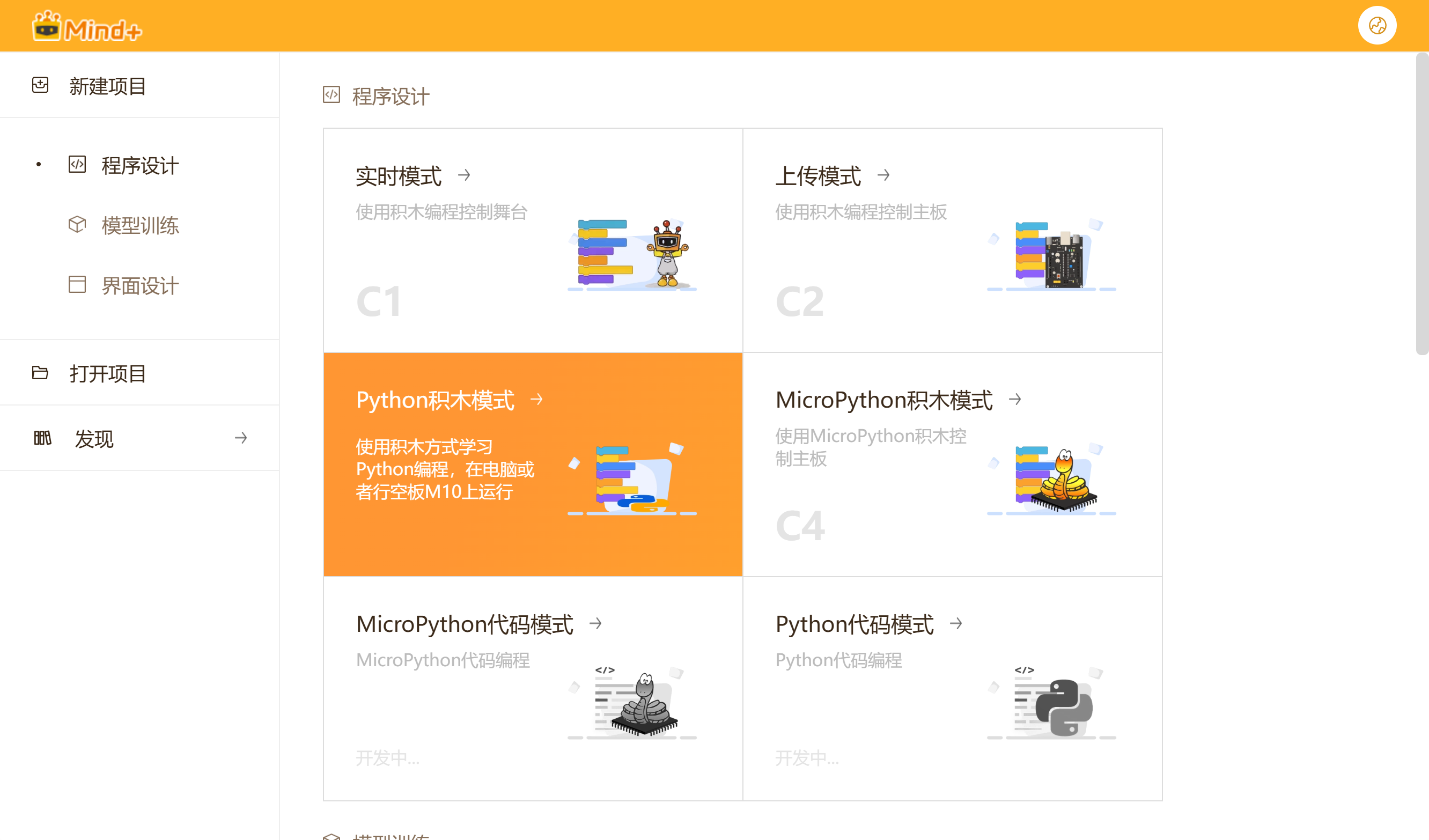Click the 发现 discovery icon

42,438
